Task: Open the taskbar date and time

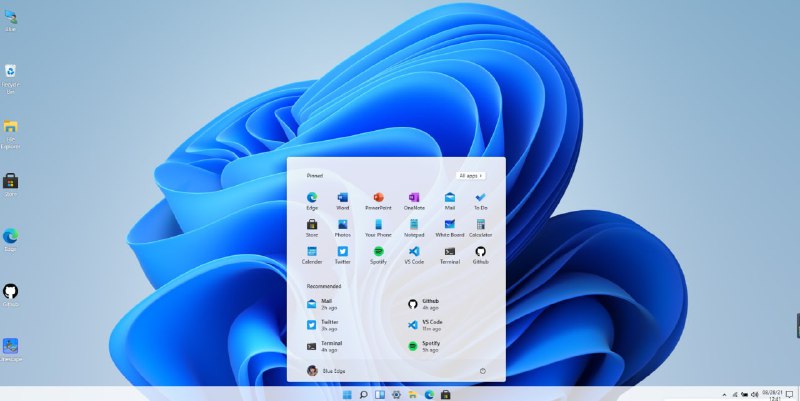Action: [772, 395]
